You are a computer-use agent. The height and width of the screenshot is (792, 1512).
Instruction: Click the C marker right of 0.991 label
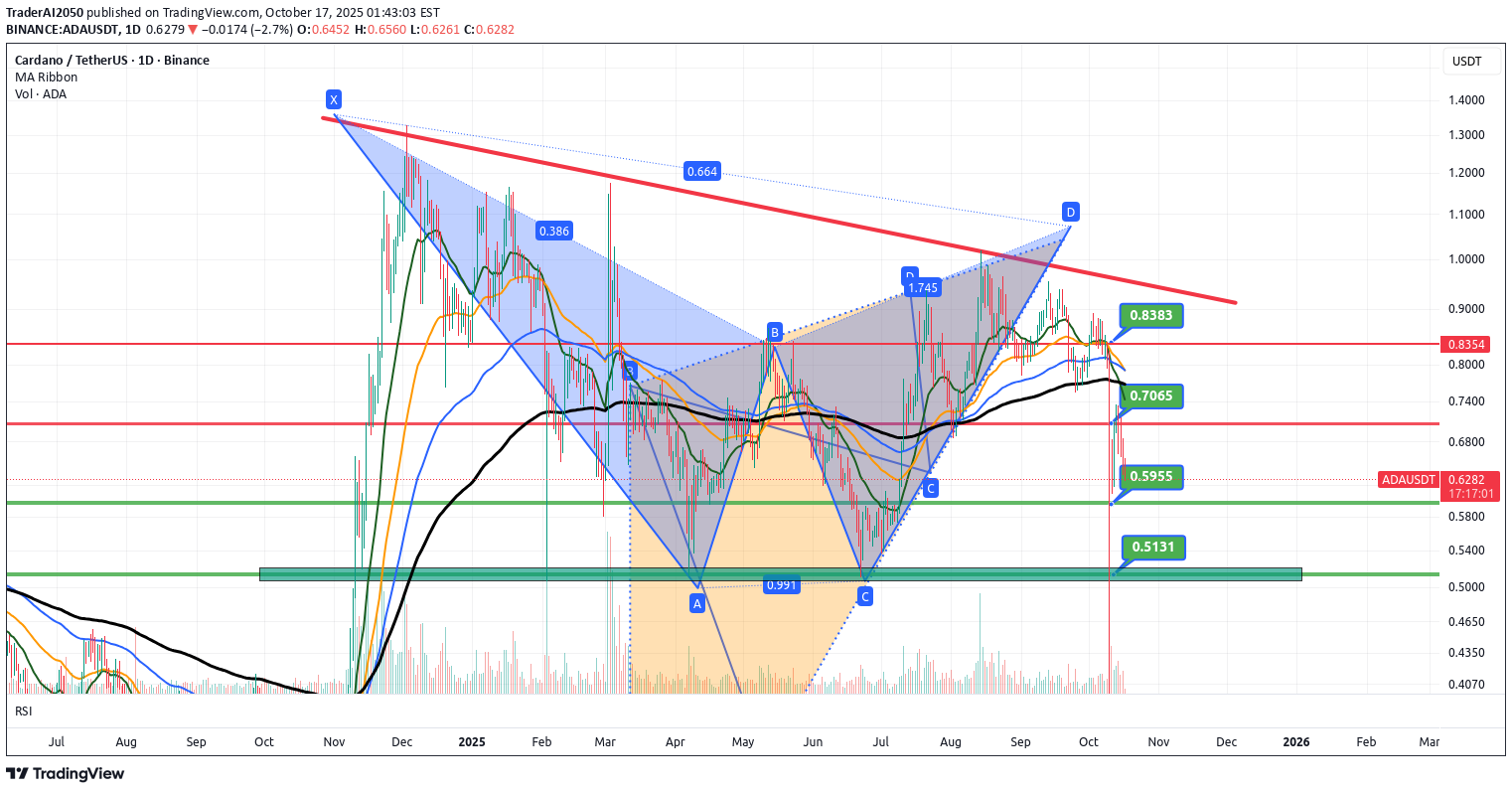click(865, 596)
